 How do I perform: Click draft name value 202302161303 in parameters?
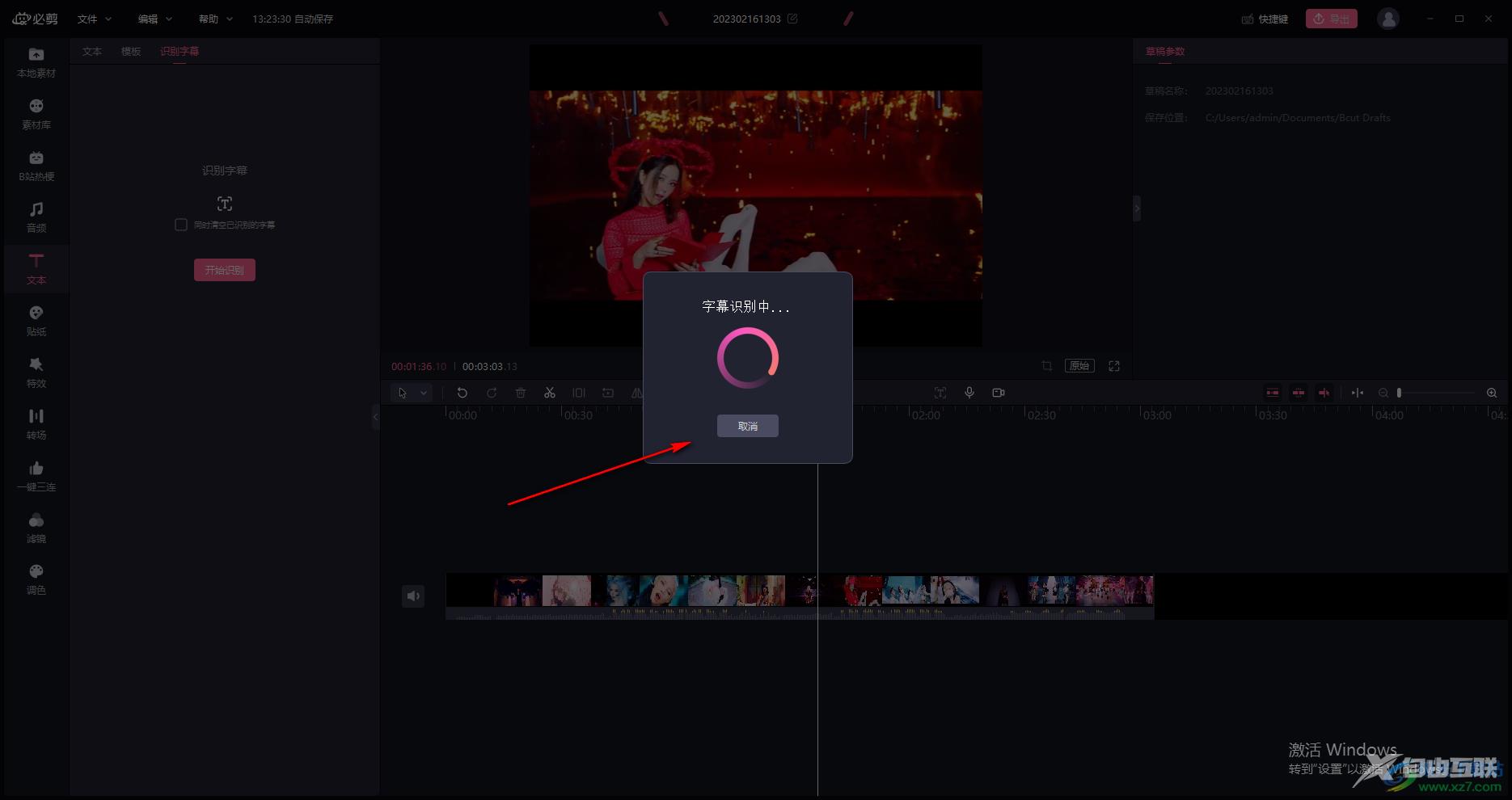(1239, 91)
